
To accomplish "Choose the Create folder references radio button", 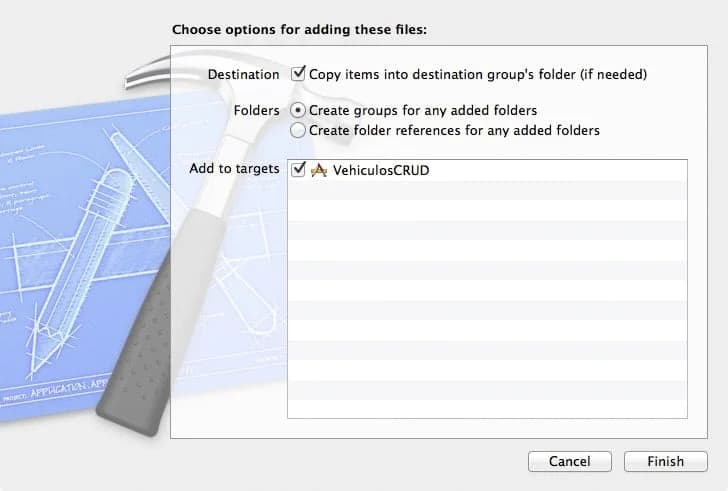I will tap(298, 130).
